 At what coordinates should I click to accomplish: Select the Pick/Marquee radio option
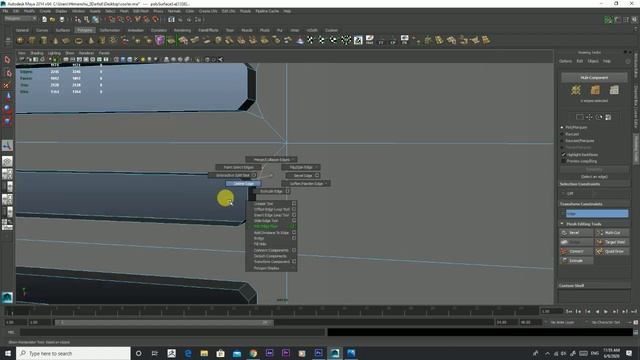tap(562, 127)
